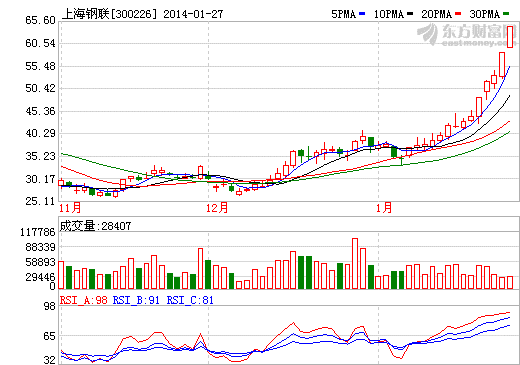The height and width of the screenshot is (365, 520).
Task: Click the 88339 volume axis label
Action: [41, 247]
